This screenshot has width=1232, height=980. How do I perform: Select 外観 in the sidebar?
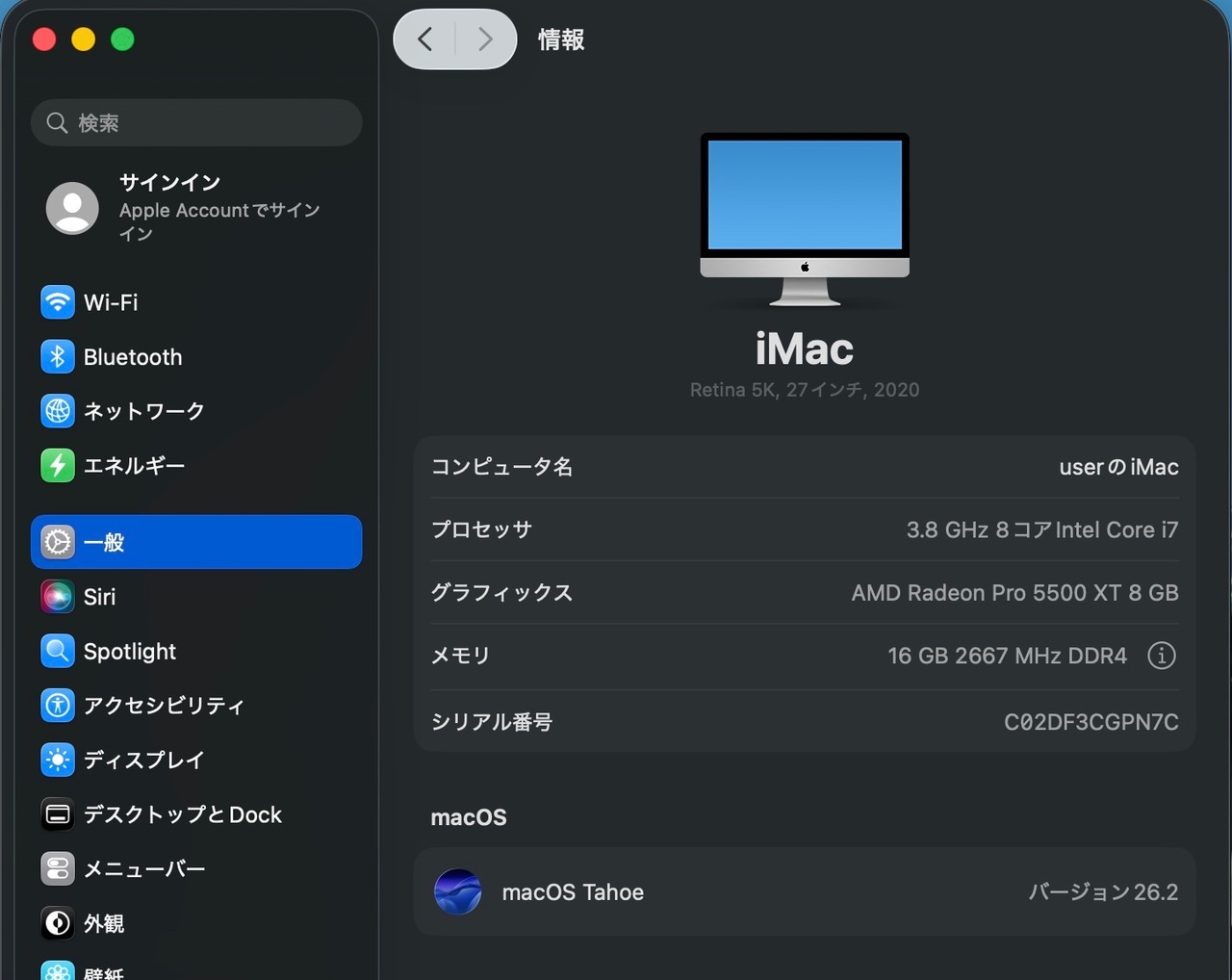click(196, 923)
